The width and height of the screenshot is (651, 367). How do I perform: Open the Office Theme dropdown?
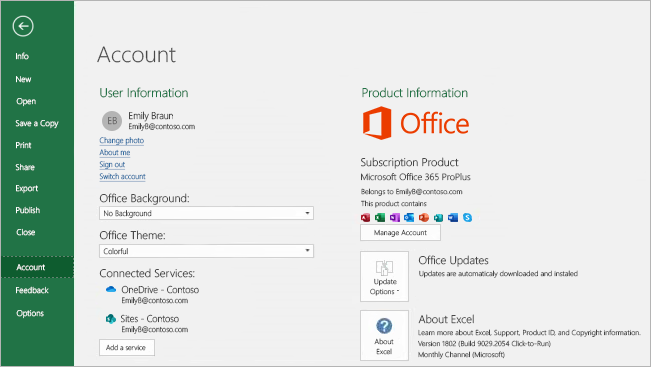coord(206,251)
